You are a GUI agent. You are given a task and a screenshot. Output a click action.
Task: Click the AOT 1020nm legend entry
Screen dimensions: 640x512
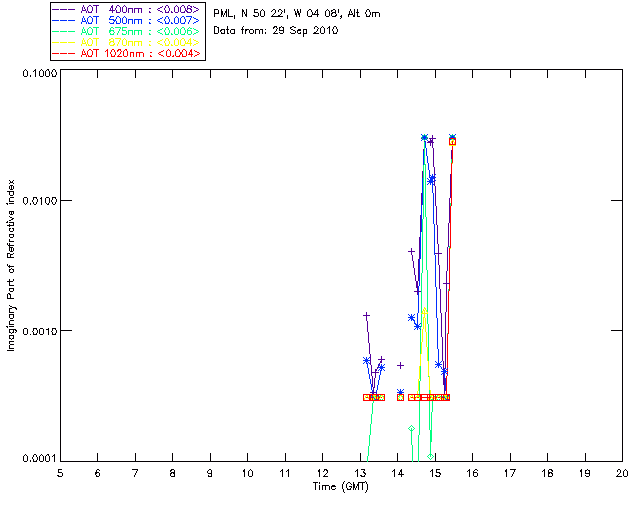point(126,53)
